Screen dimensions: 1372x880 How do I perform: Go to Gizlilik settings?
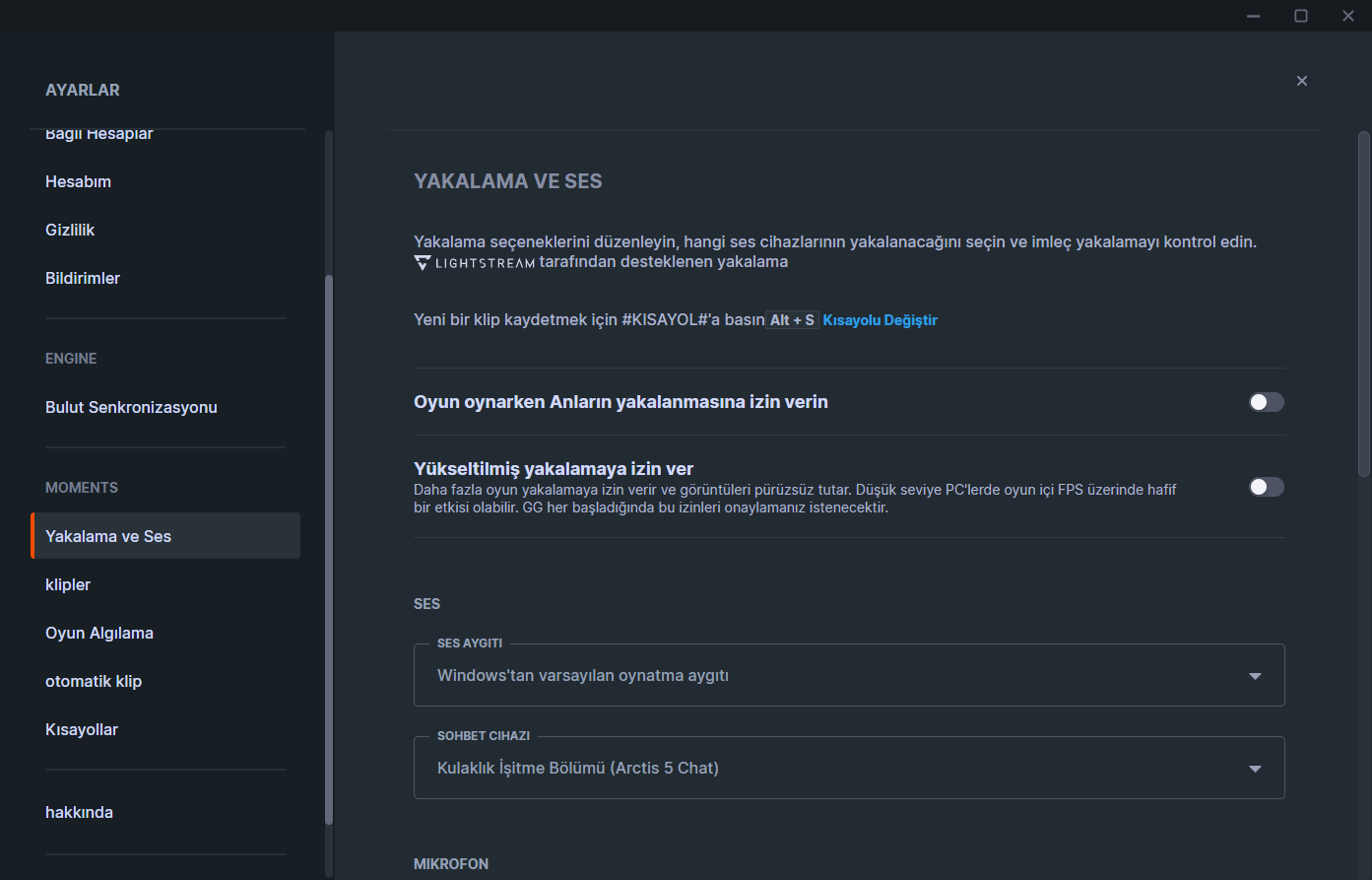(70, 230)
